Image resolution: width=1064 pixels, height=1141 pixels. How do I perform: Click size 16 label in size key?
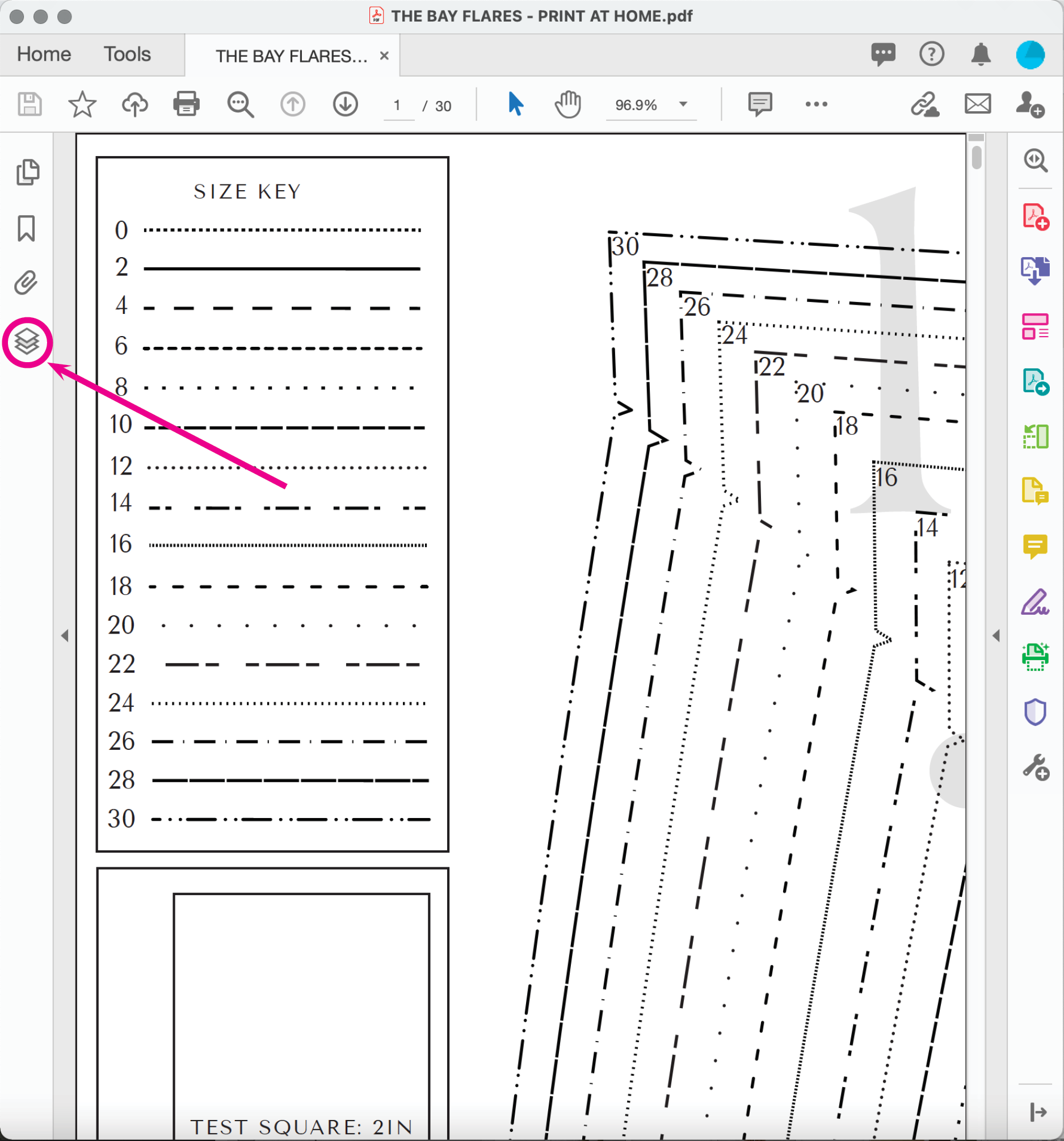(121, 544)
